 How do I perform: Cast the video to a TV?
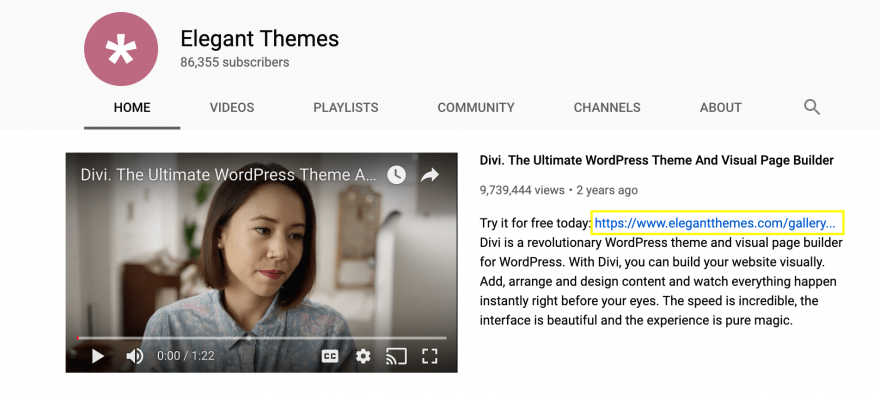[396, 356]
